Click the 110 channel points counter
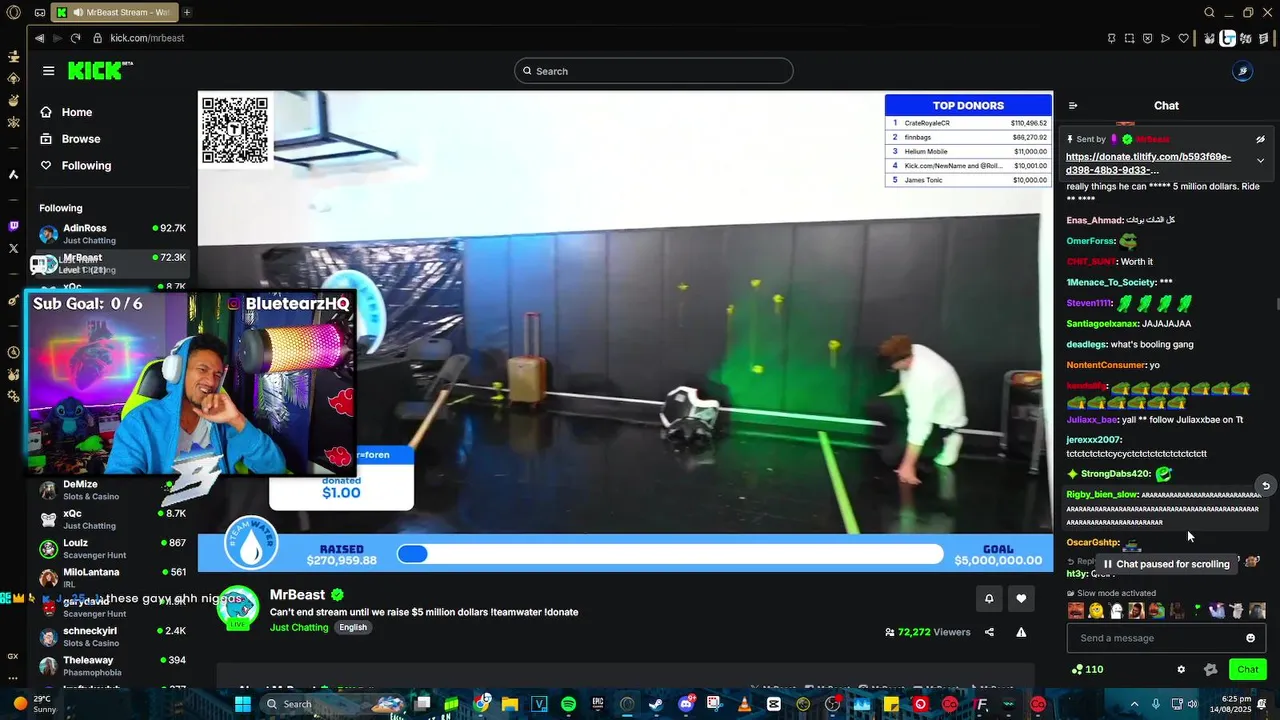The image size is (1280, 720). point(1087,669)
